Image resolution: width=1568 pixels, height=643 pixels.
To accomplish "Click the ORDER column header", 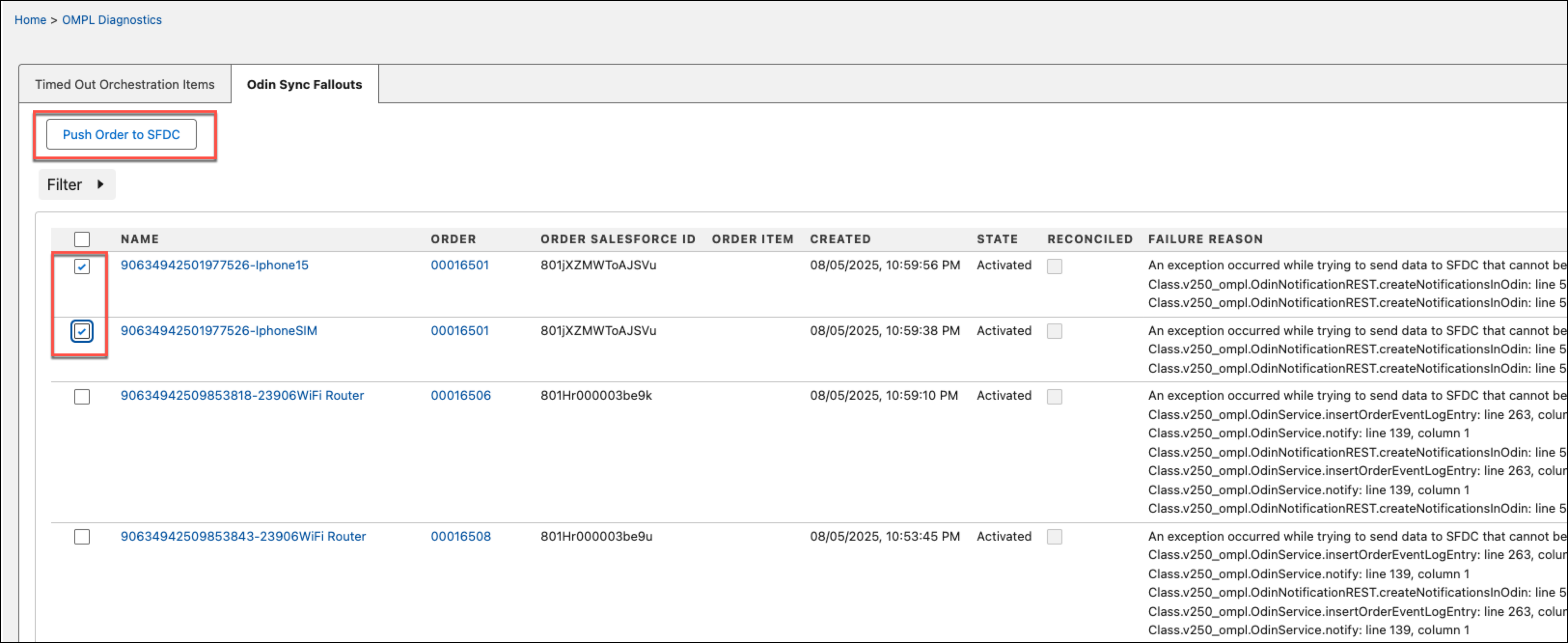I will pyautogui.click(x=454, y=239).
